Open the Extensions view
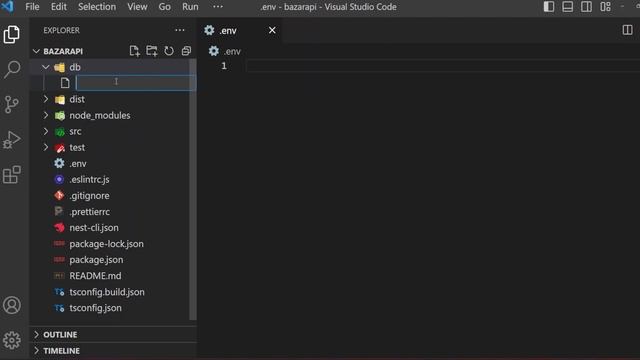The height and width of the screenshot is (360, 640). pyautogui.click(x=12, y=175)
